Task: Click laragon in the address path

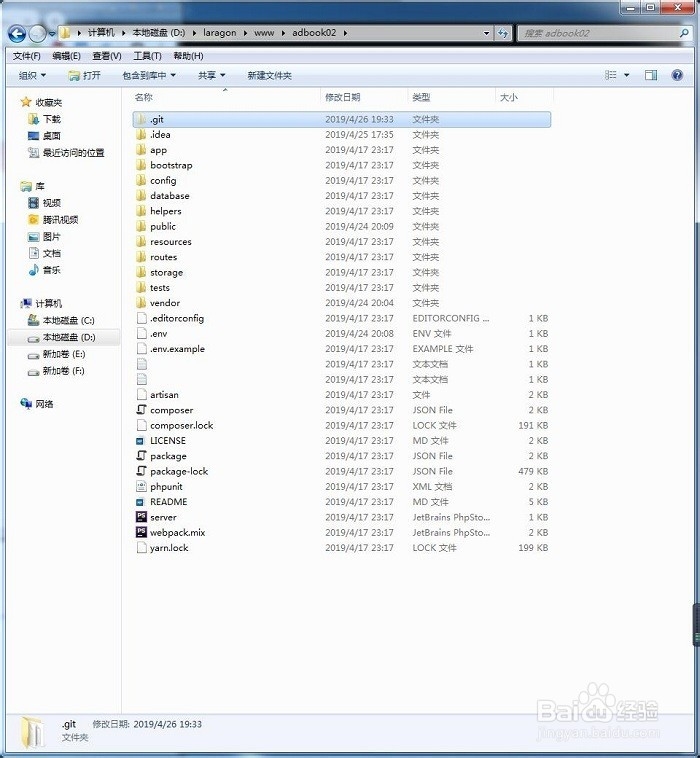Action: [x=219, y=32]
